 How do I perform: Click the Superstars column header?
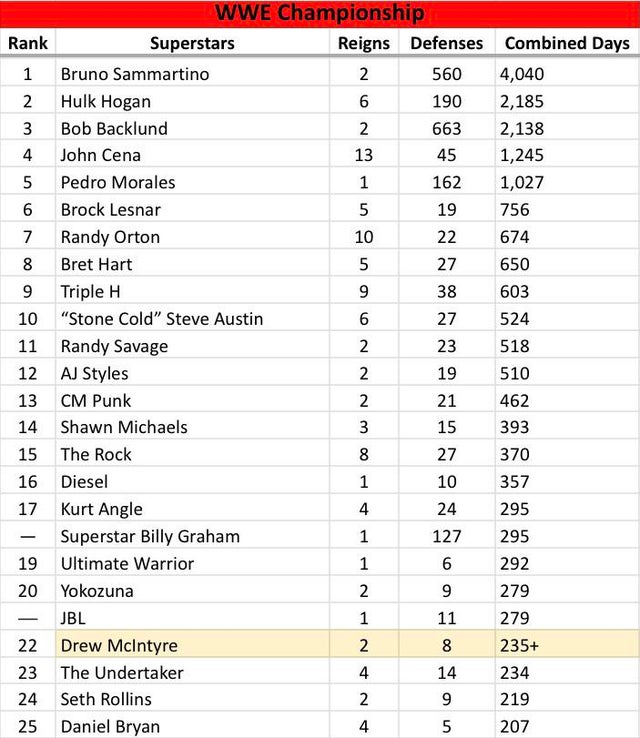(x=192, y=43)
